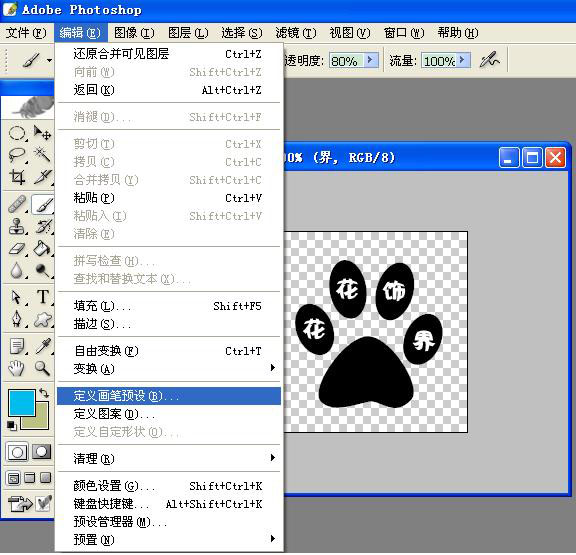Click the cyan foreground color swatch

(x=21, y=403)
